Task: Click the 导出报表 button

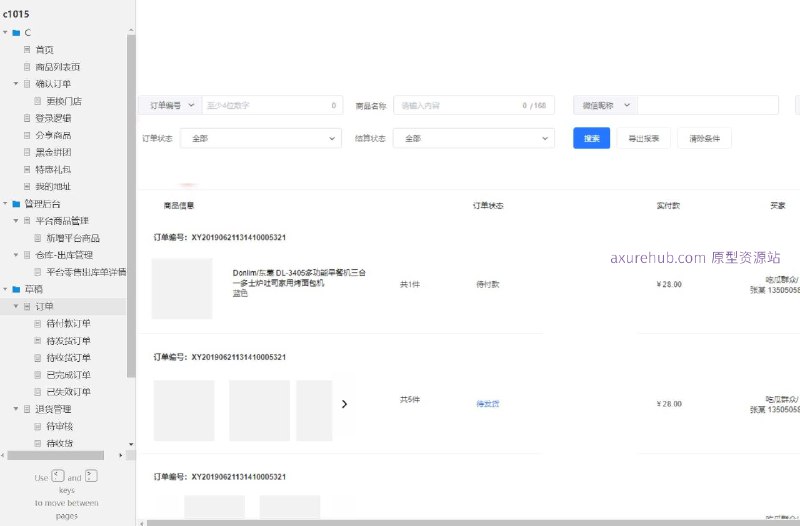Action: (643, 138)
